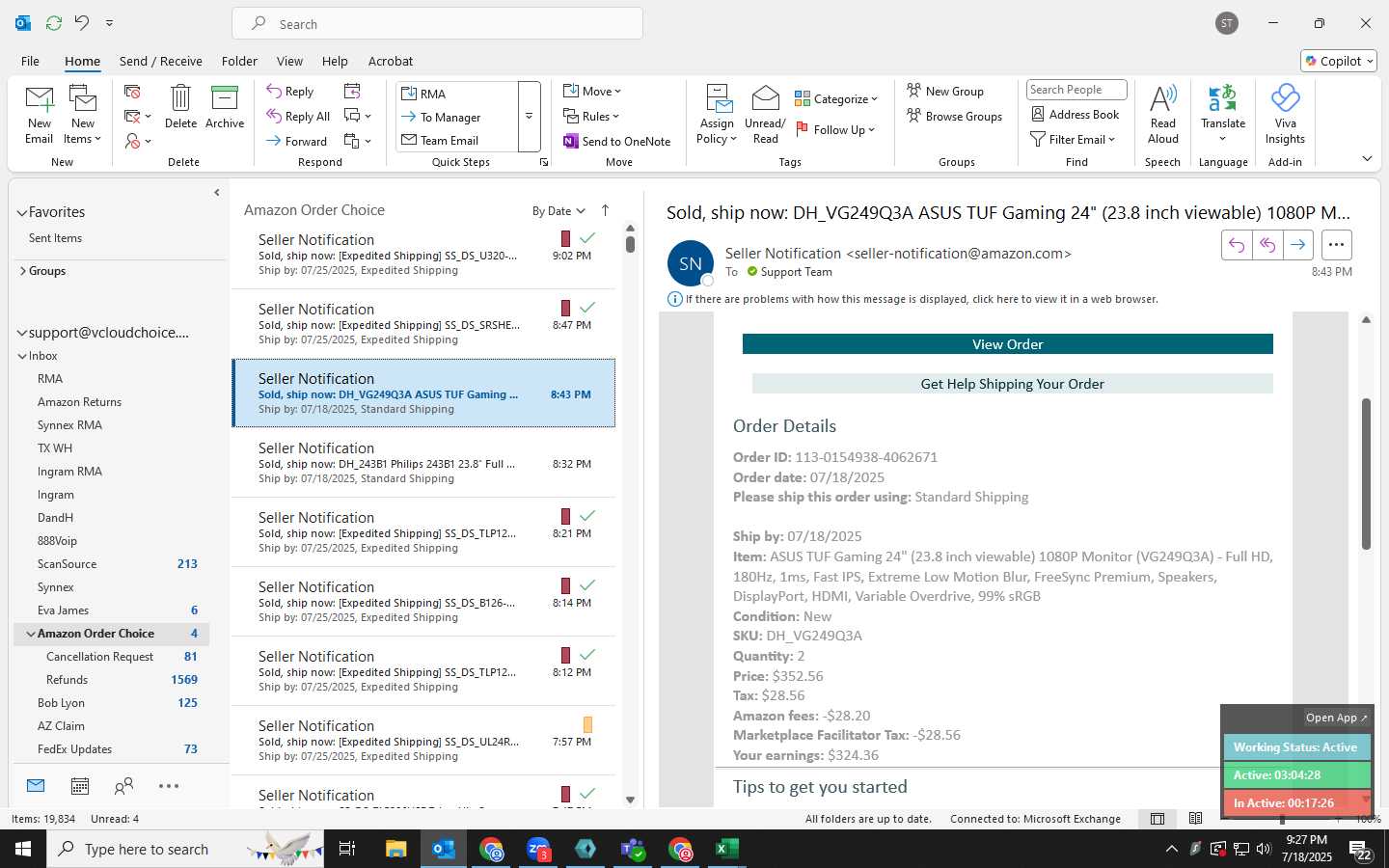Click red category swatch on 8:47 PM message
The image size is (1389, 868).
tap(565, 308)
